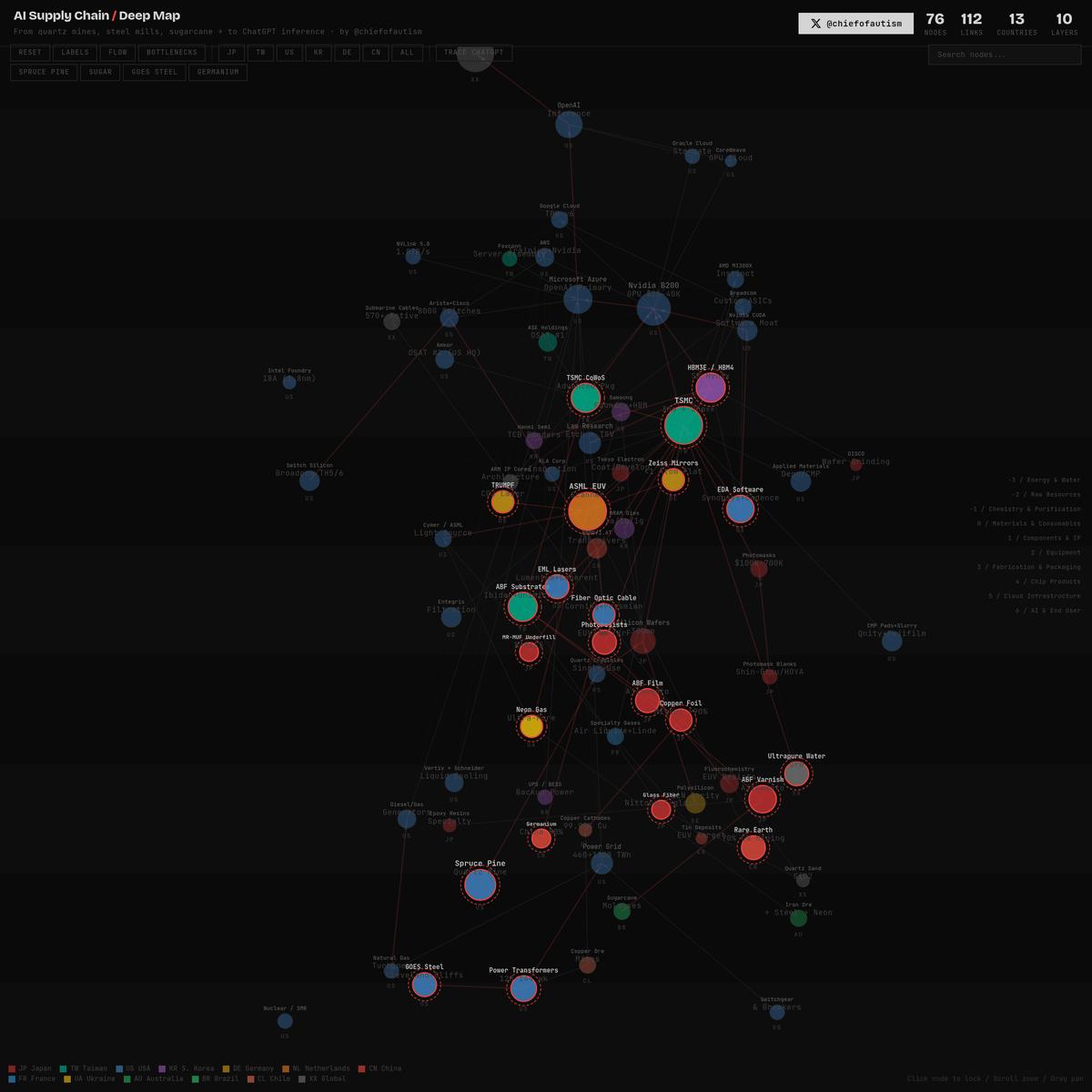Click the 13 COUNTRIES counter
Viewport: 1092px width, 1092px height.
point(1016,24)
